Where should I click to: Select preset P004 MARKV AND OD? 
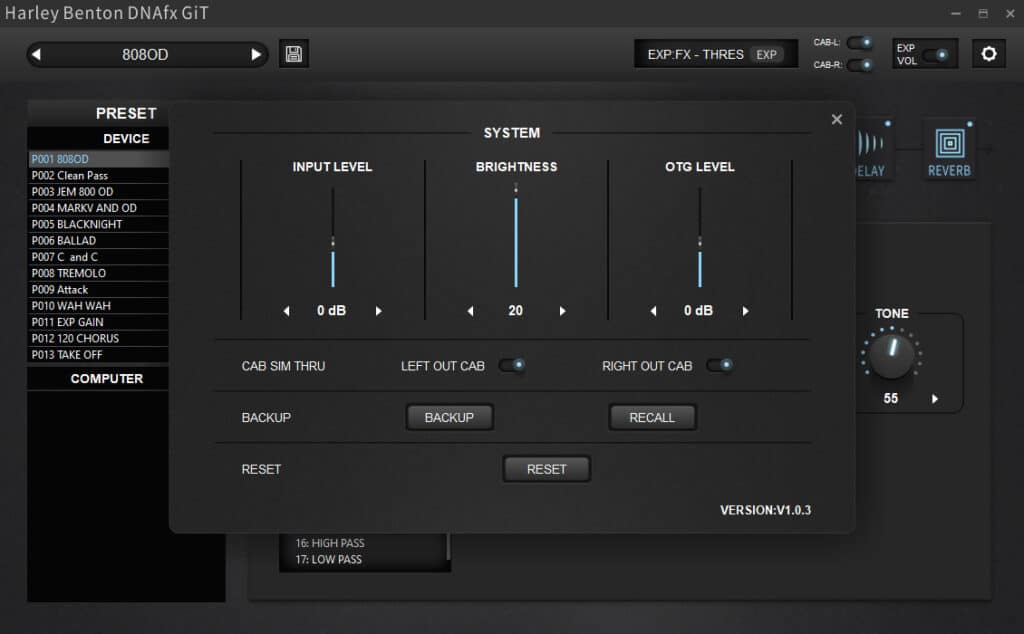(98, 208)
